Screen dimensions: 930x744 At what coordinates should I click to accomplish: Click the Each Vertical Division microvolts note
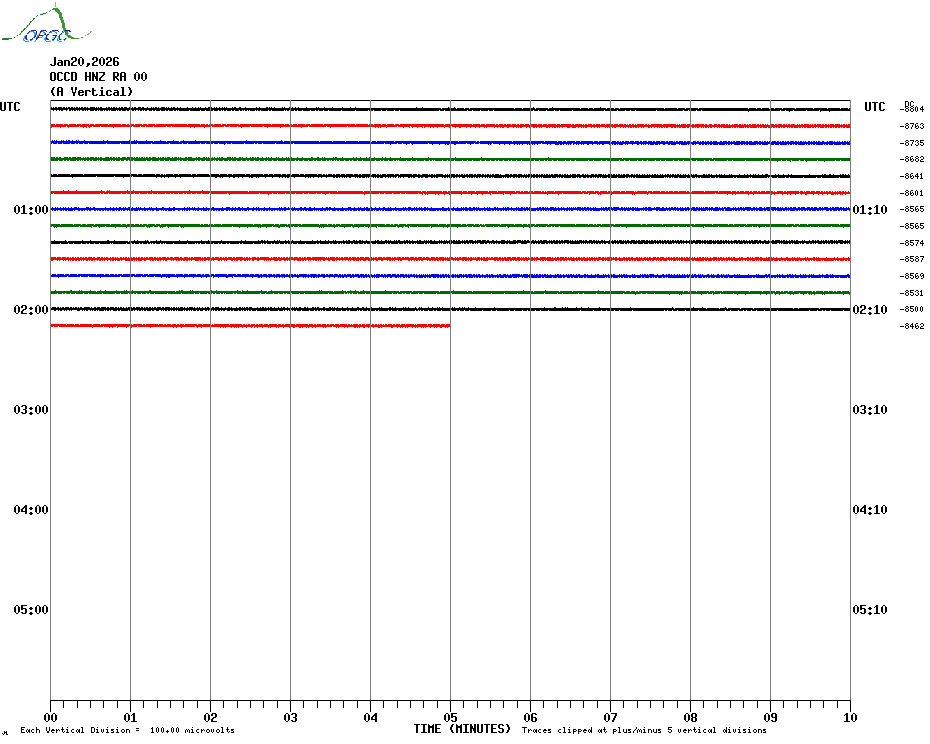click(x=128, y=730)
